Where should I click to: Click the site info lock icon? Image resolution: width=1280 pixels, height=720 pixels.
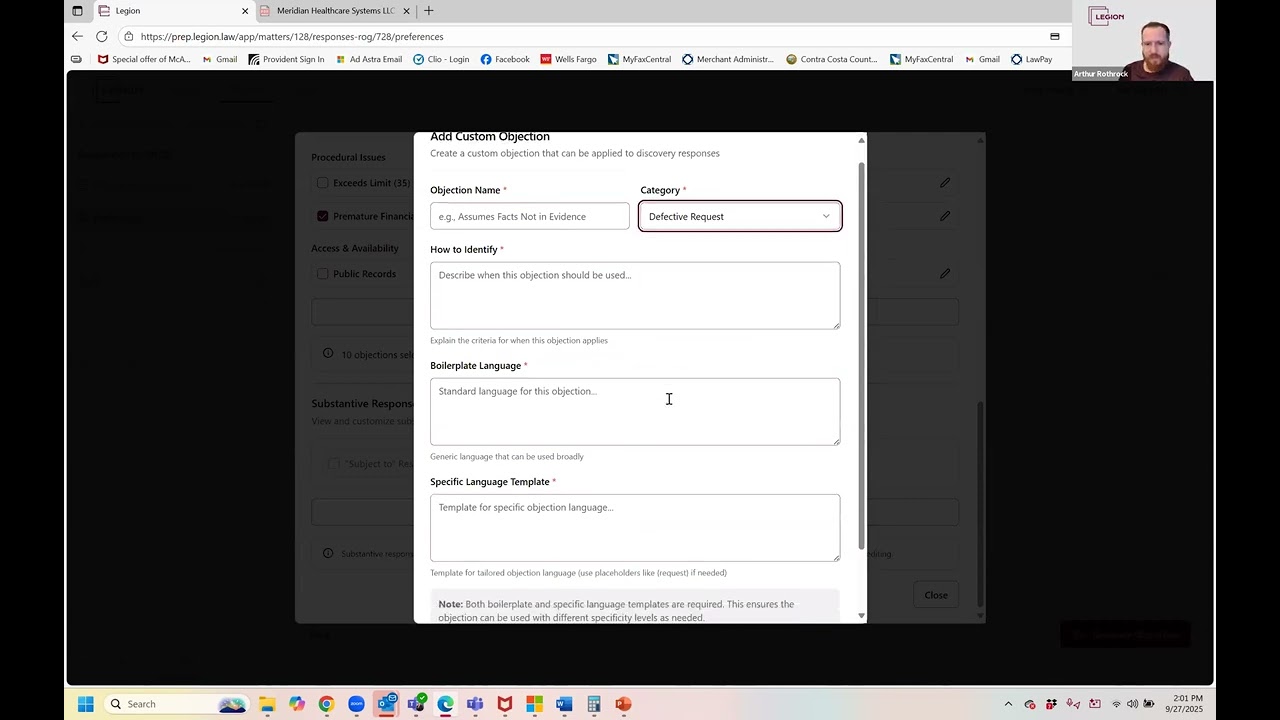tap(129, 36)
